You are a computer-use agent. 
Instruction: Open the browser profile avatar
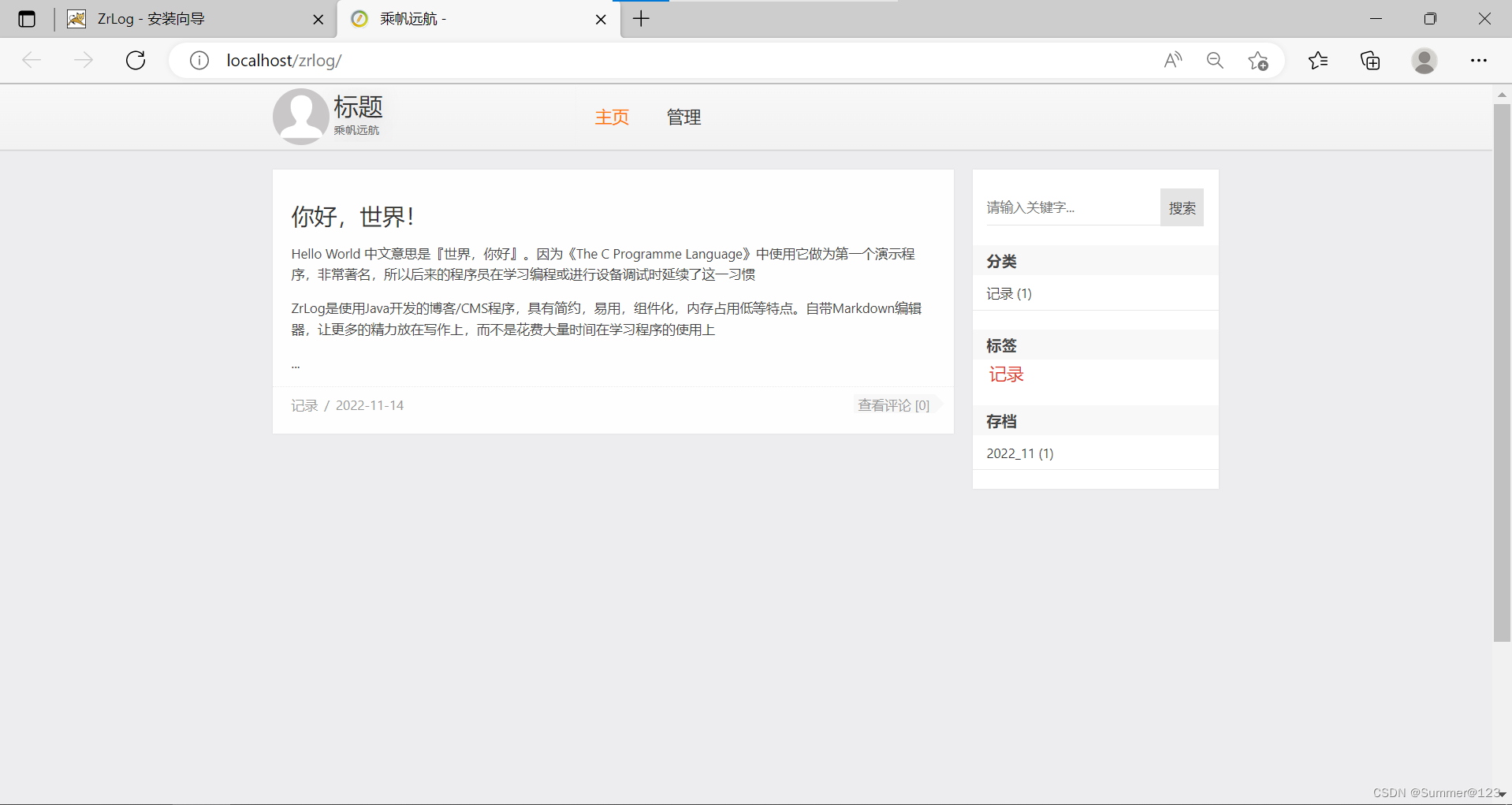(x=1424, y=61)
